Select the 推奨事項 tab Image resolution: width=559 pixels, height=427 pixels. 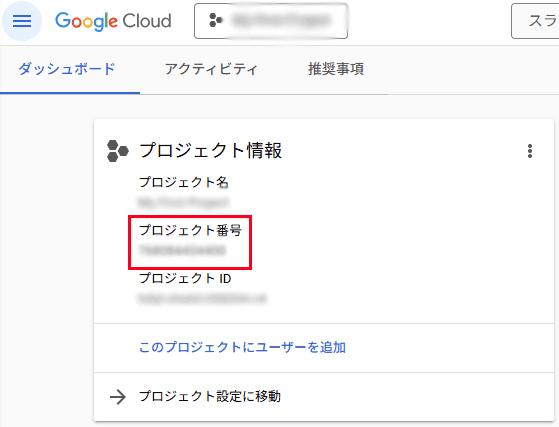336,69
